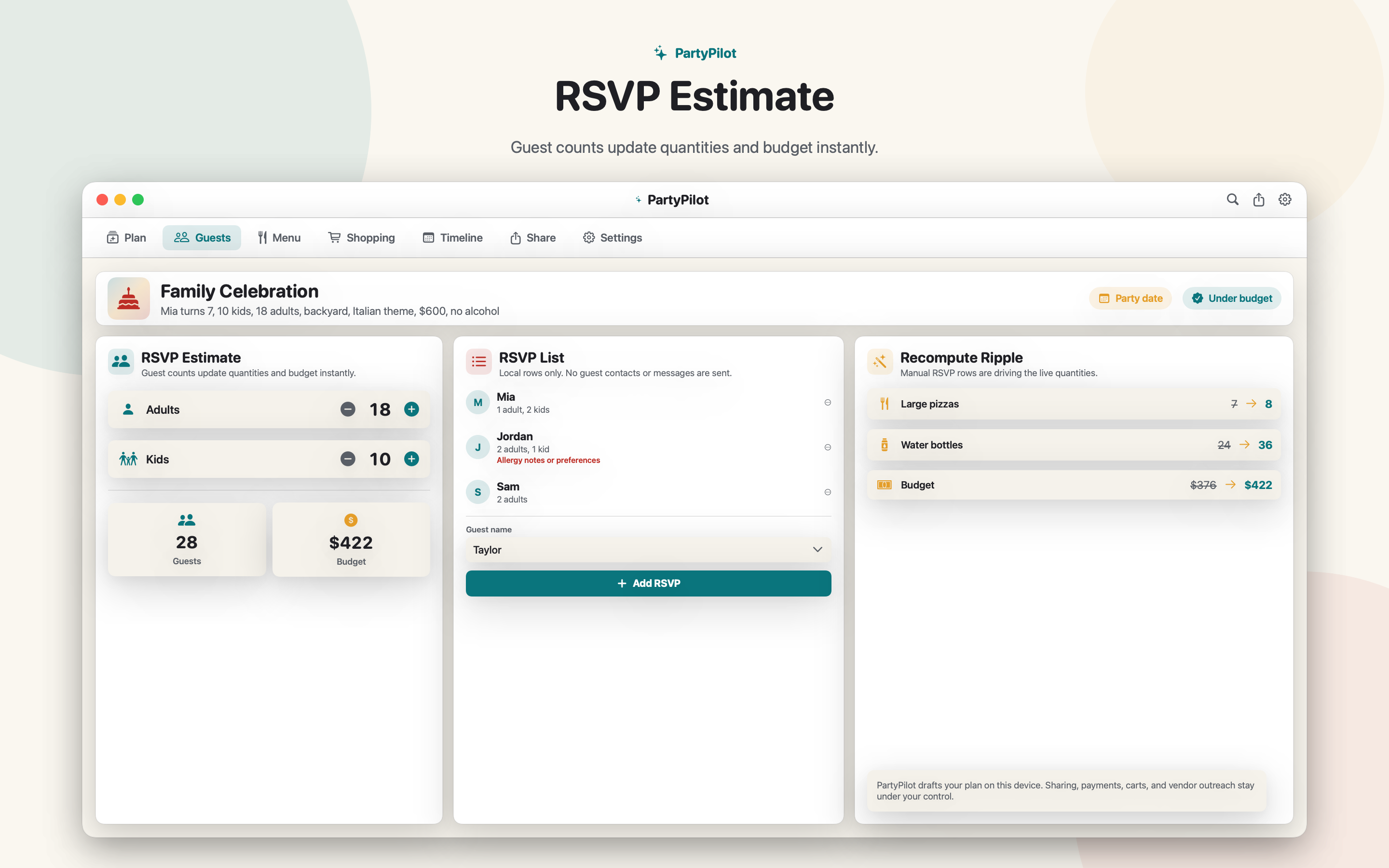
Task: Click the Water bottles row
Action: 1074,445
